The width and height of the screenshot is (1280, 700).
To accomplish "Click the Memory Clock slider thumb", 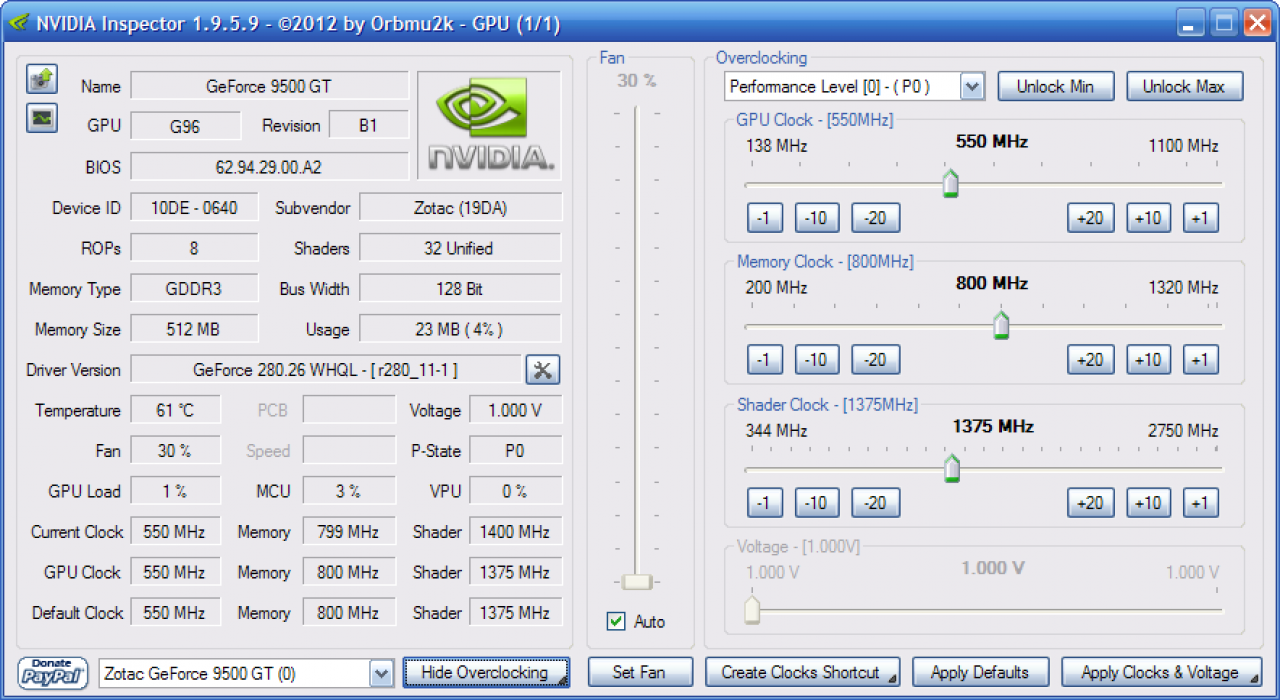I will pyautogui.click(x=1000, y=326).
